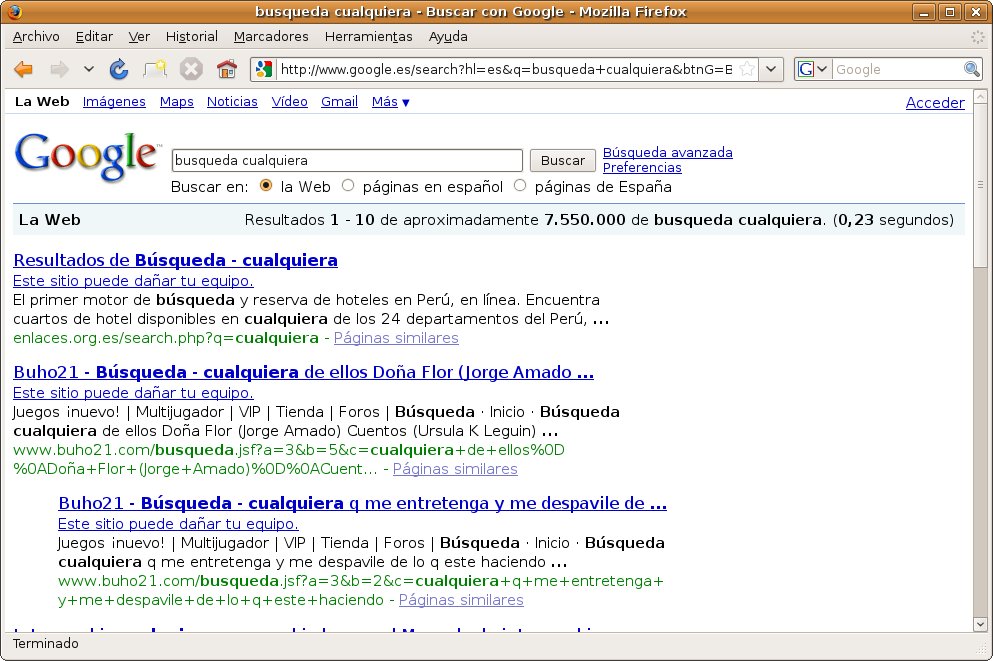Click first 'Este sitio puede dañar tu equipo' warning
The width and height of the screenshot is (993, 661).
[133, 280]
